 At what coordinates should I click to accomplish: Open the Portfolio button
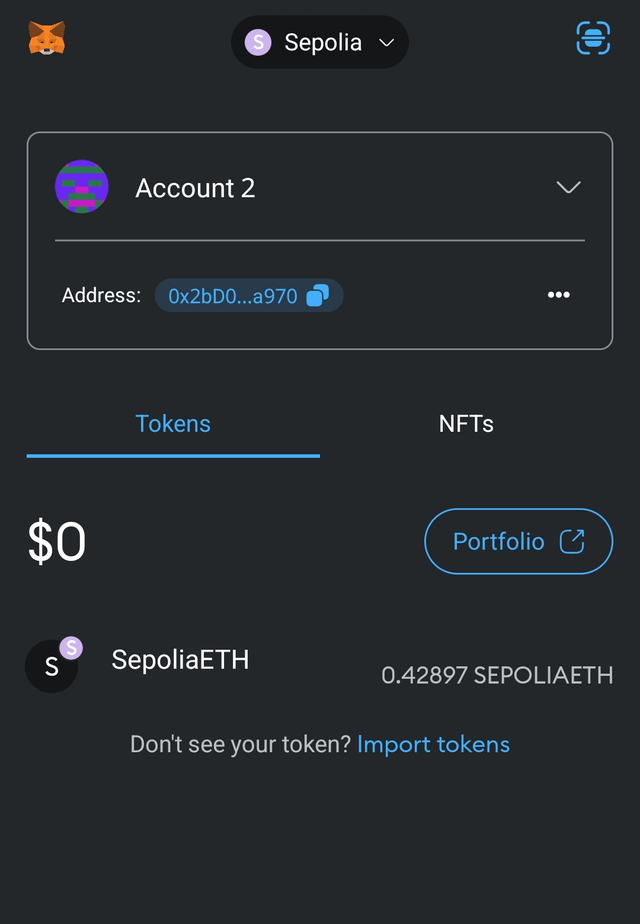[518, 542]
